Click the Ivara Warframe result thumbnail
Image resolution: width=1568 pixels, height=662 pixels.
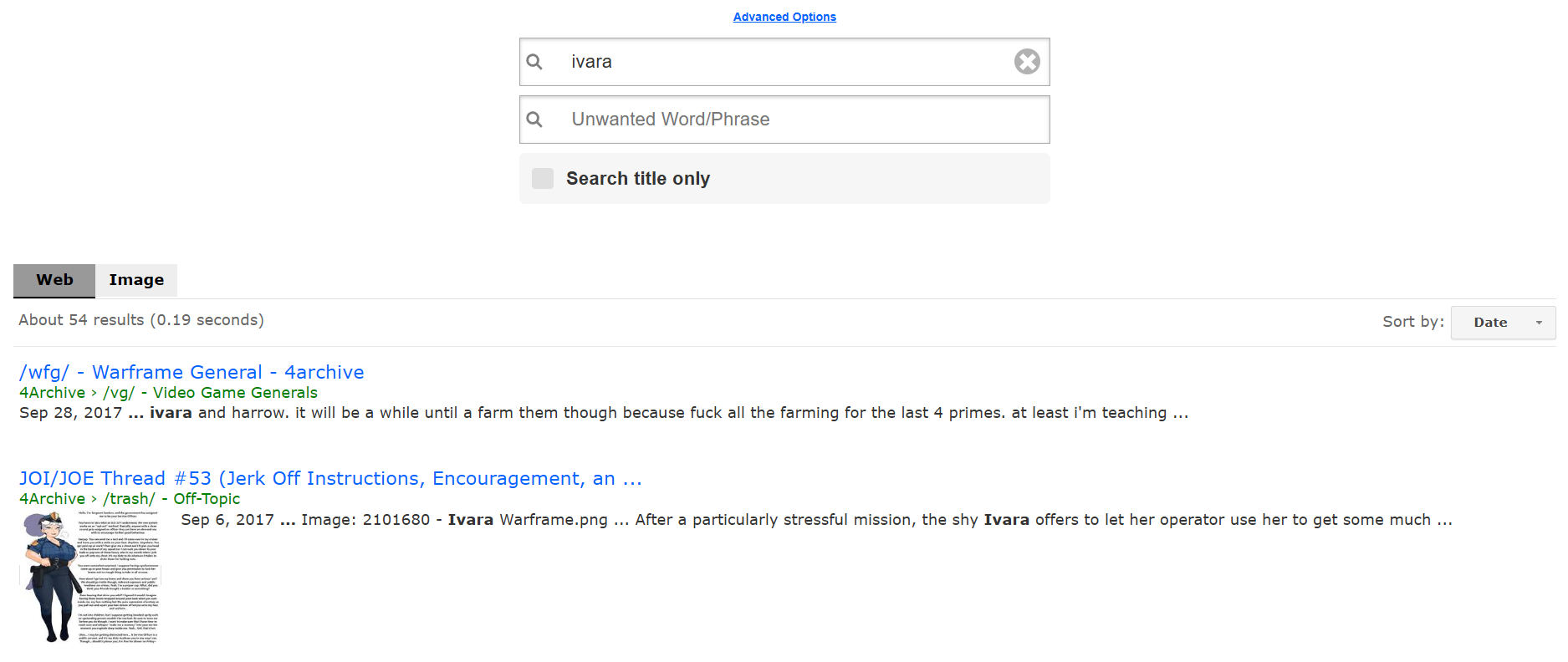(90, 577)
